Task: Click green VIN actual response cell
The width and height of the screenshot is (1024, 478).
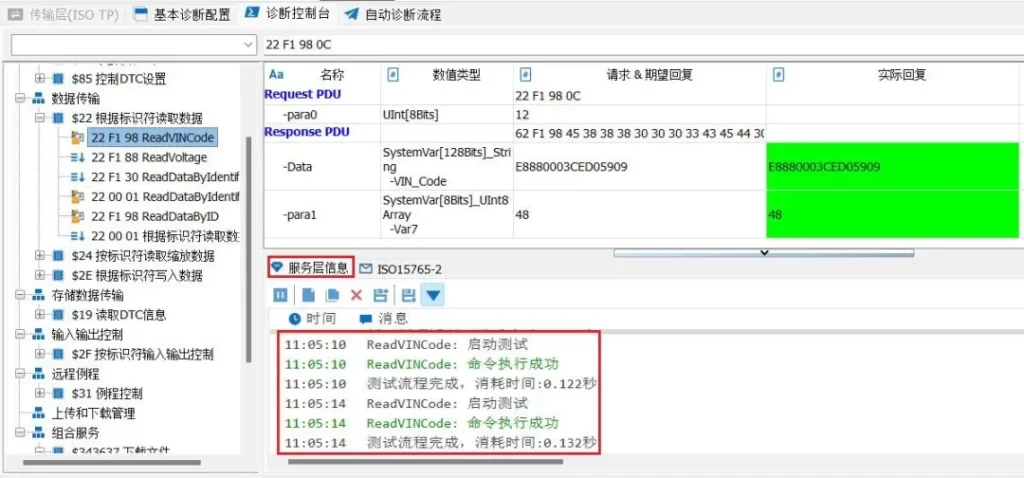Action: pos(892,166)
